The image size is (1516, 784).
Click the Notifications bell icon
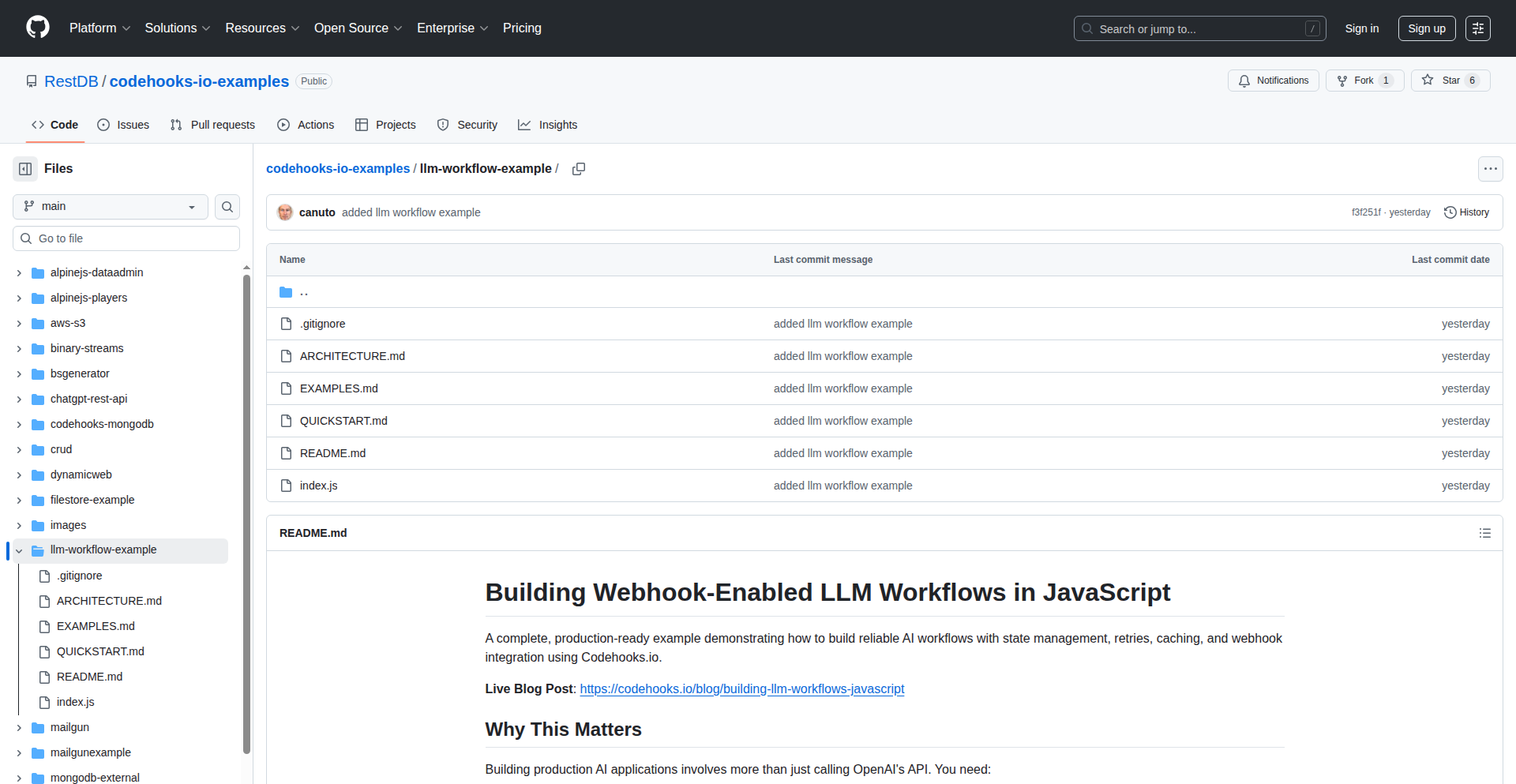1244,81
